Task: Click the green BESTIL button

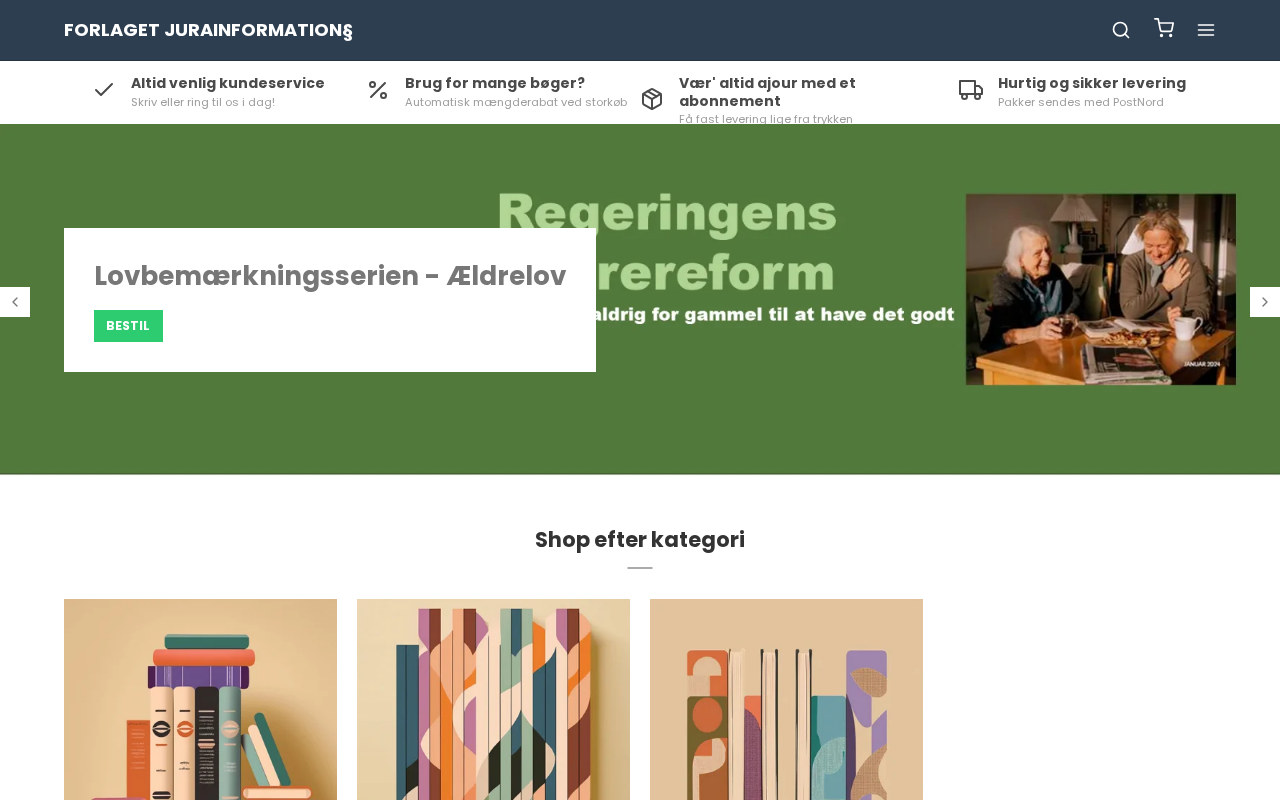Action: click(x=128, y=326)
